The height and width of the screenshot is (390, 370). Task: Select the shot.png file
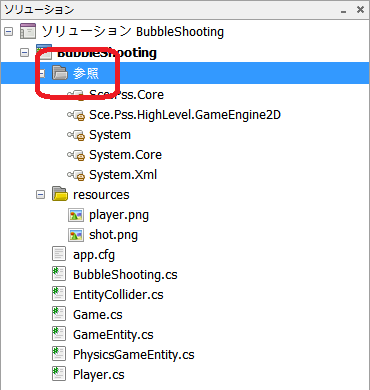113,235
